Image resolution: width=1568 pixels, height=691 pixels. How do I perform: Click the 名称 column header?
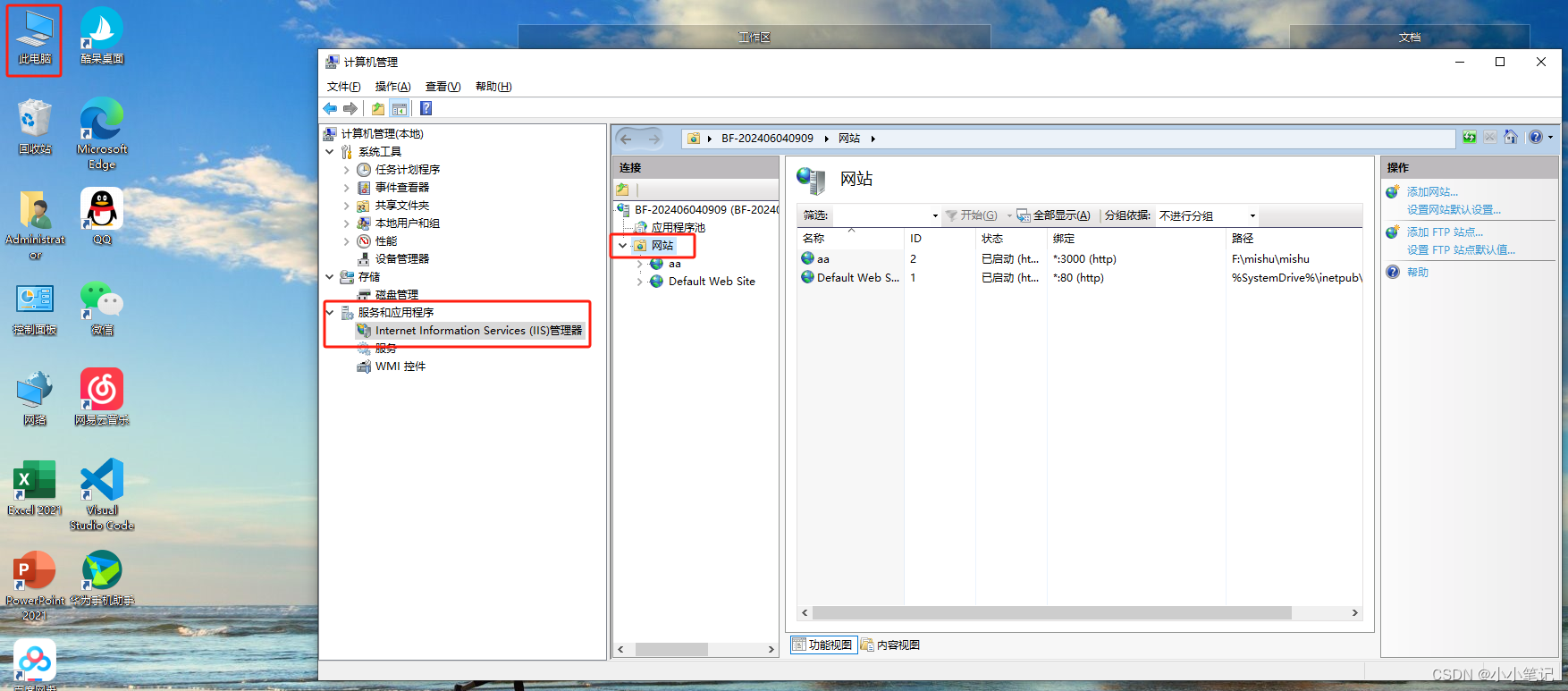pyautogui.click(x=850, y=239)
